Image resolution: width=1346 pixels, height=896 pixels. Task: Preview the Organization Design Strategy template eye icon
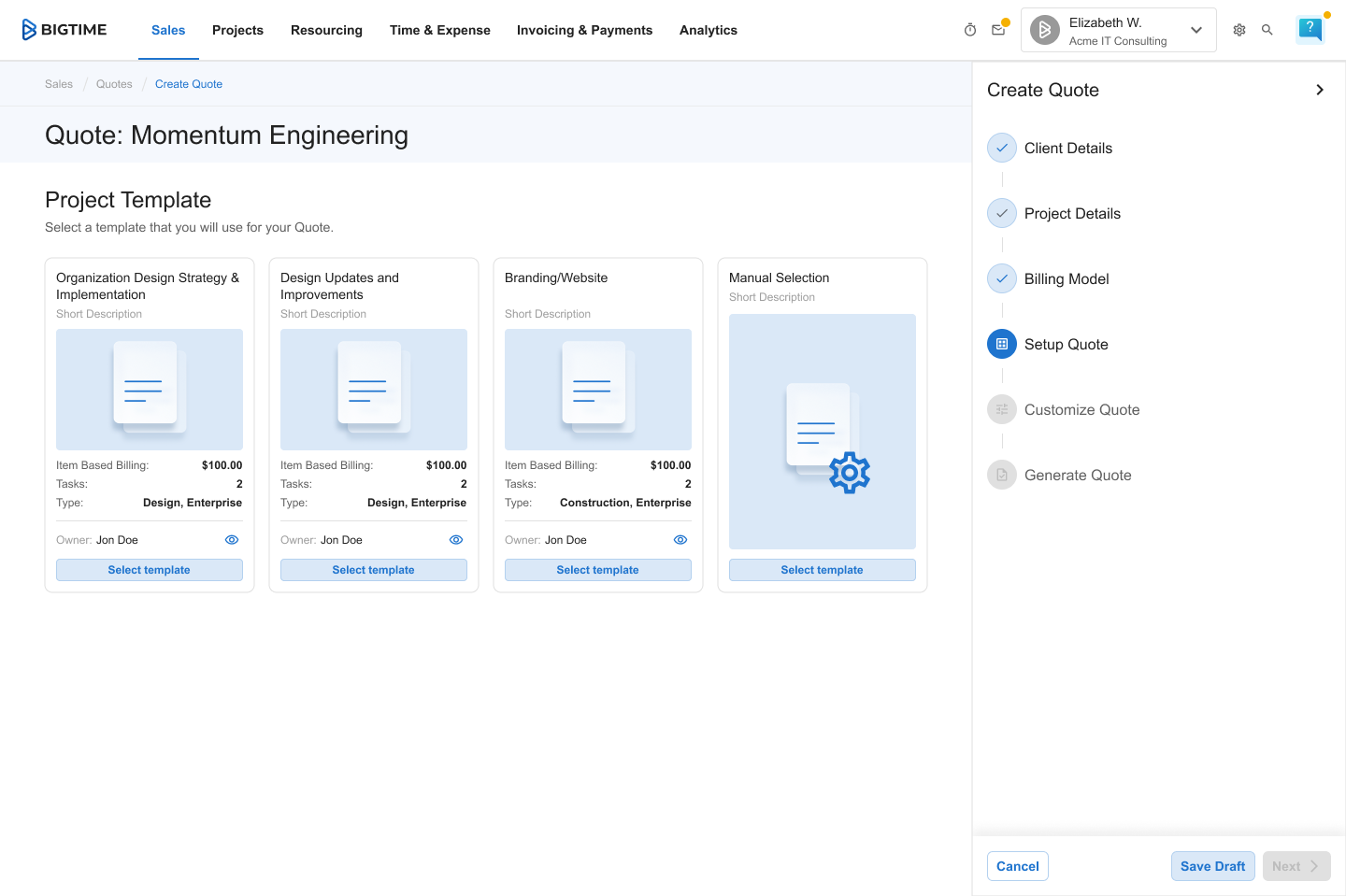point(232,540)
